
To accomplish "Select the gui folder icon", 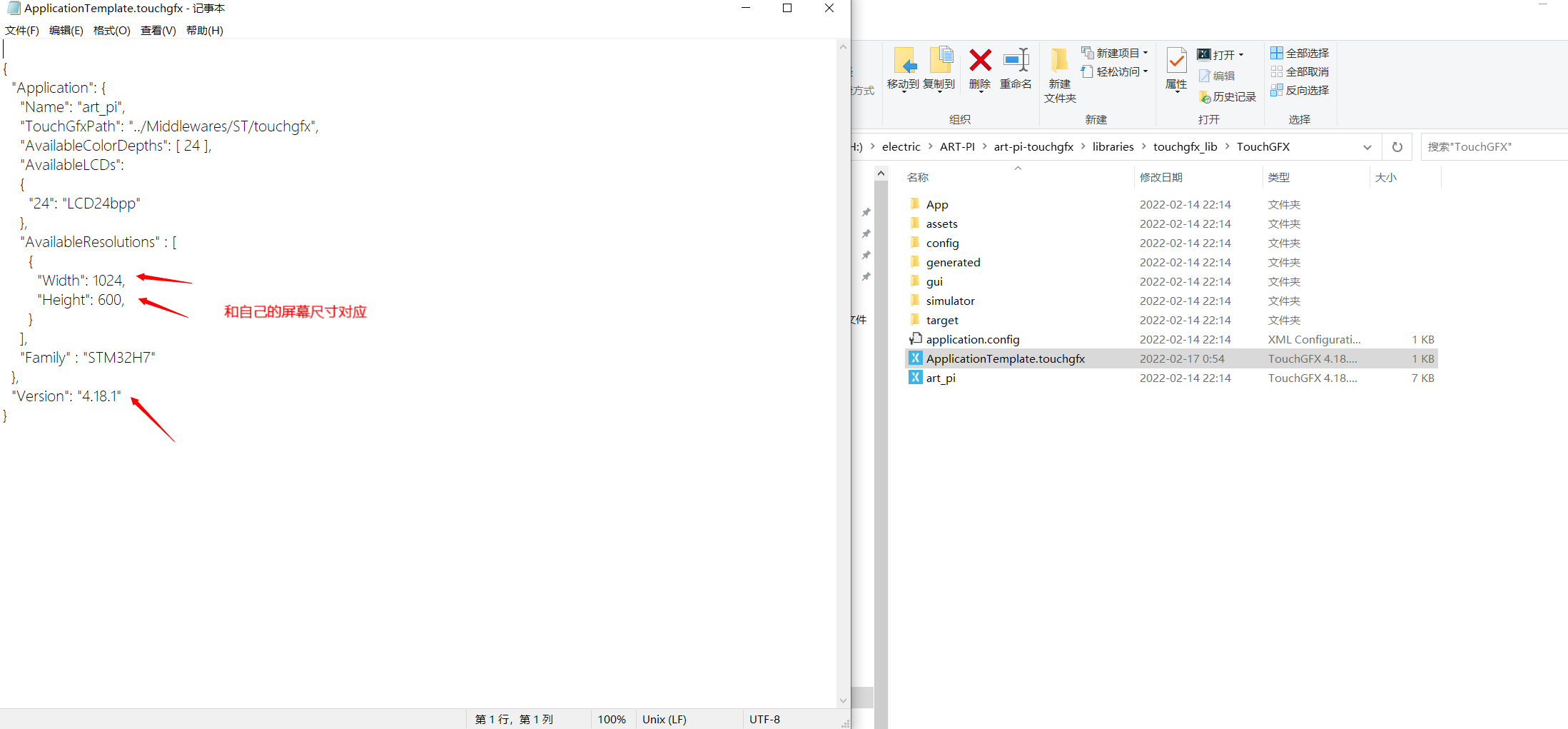I will click(915, 281).
